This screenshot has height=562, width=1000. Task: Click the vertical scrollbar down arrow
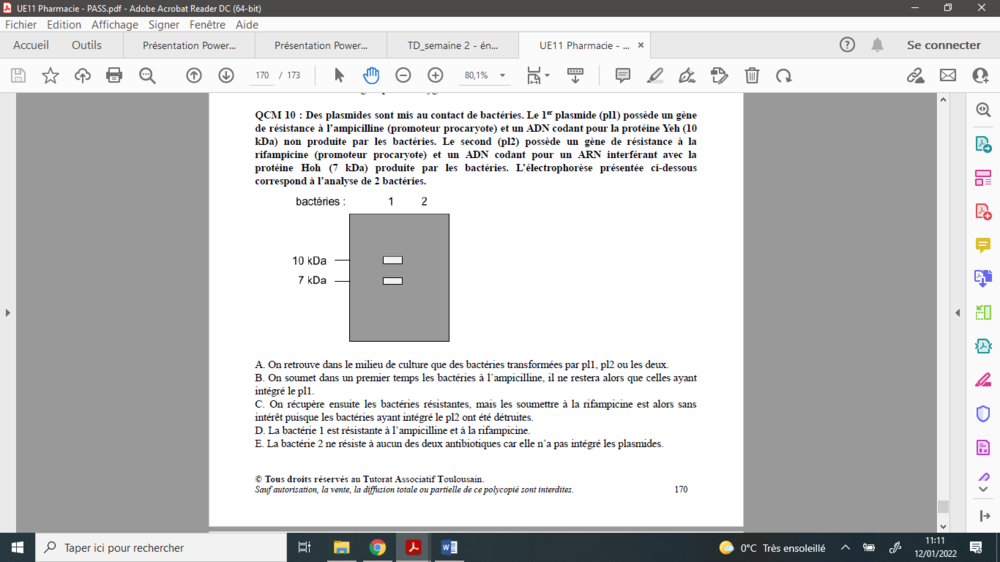click(x=943, y=527)
